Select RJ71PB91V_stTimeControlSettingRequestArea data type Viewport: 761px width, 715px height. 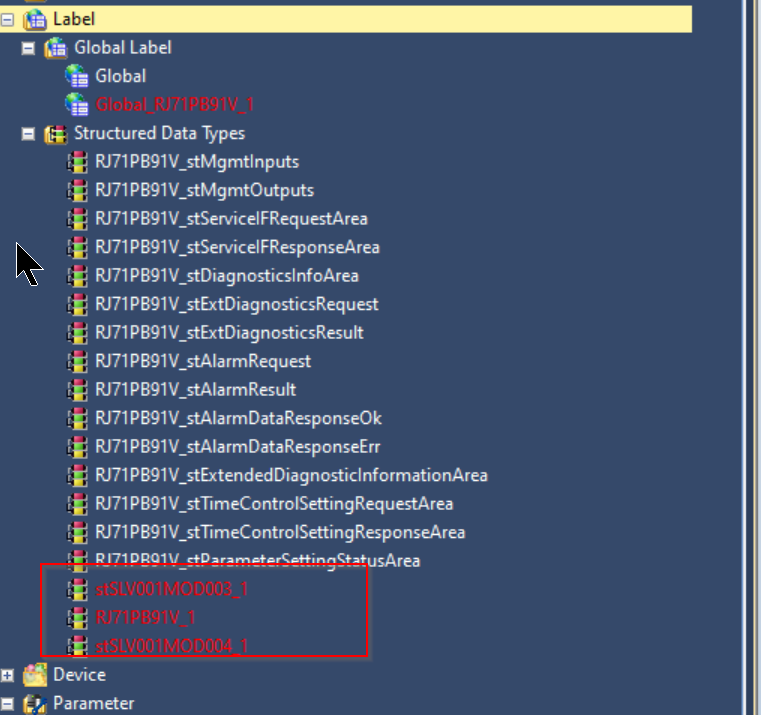pyautogui.click(x=274, y=504)
